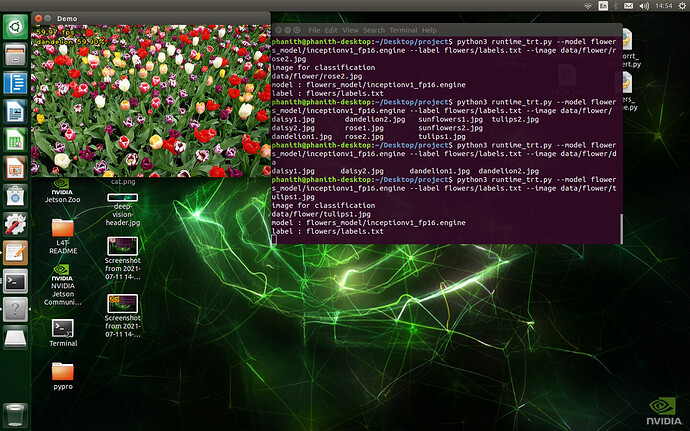Open the sound volume indicator in top panel
The height and width of the screenshot is (431, 690).
click(x=644, y=6)
